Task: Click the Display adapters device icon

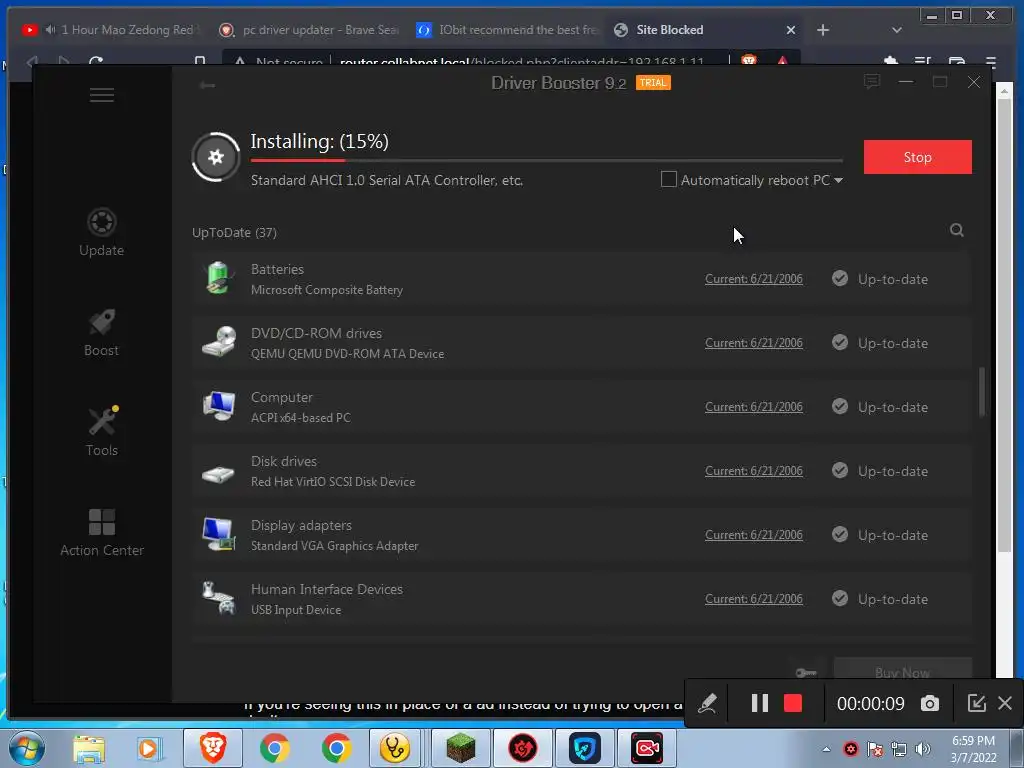Action: point(219,534)
